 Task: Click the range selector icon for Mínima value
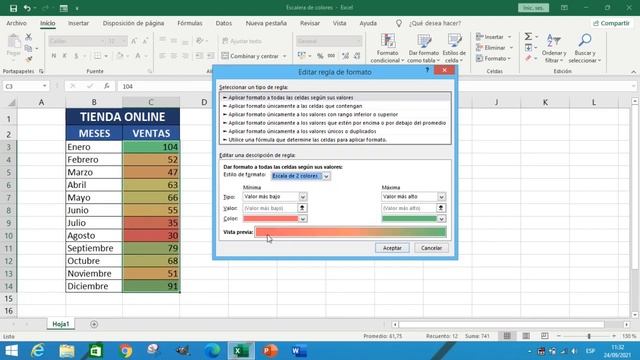pyautogui.click(x=302, y=208)
